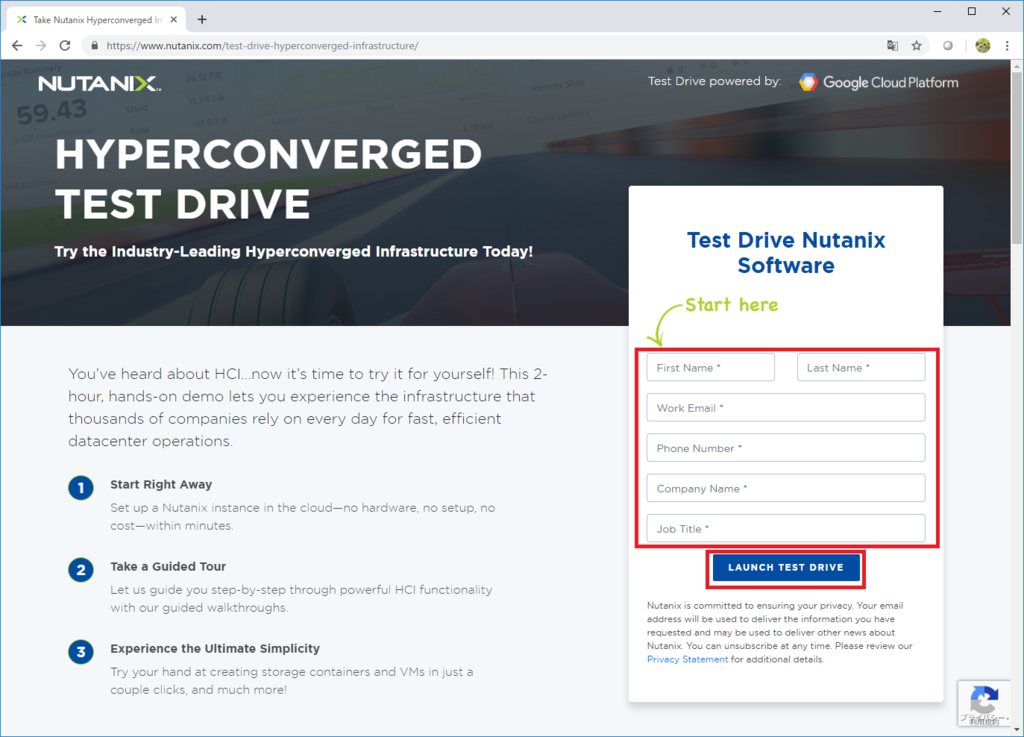Screen dimensions: 1024x737
Task: Click into the Phone Number field
Action: 786,448
